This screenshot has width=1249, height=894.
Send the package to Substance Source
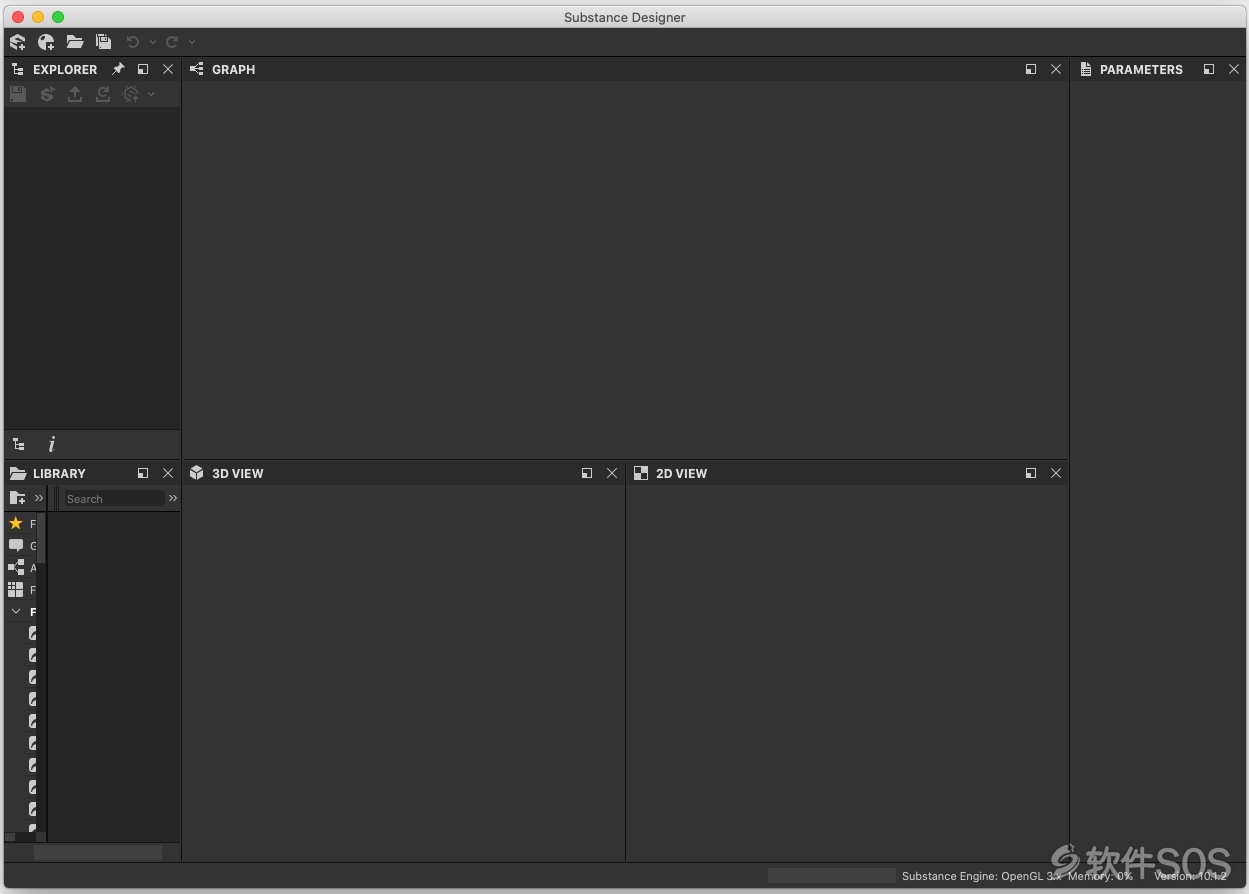[x=131, y=94]
